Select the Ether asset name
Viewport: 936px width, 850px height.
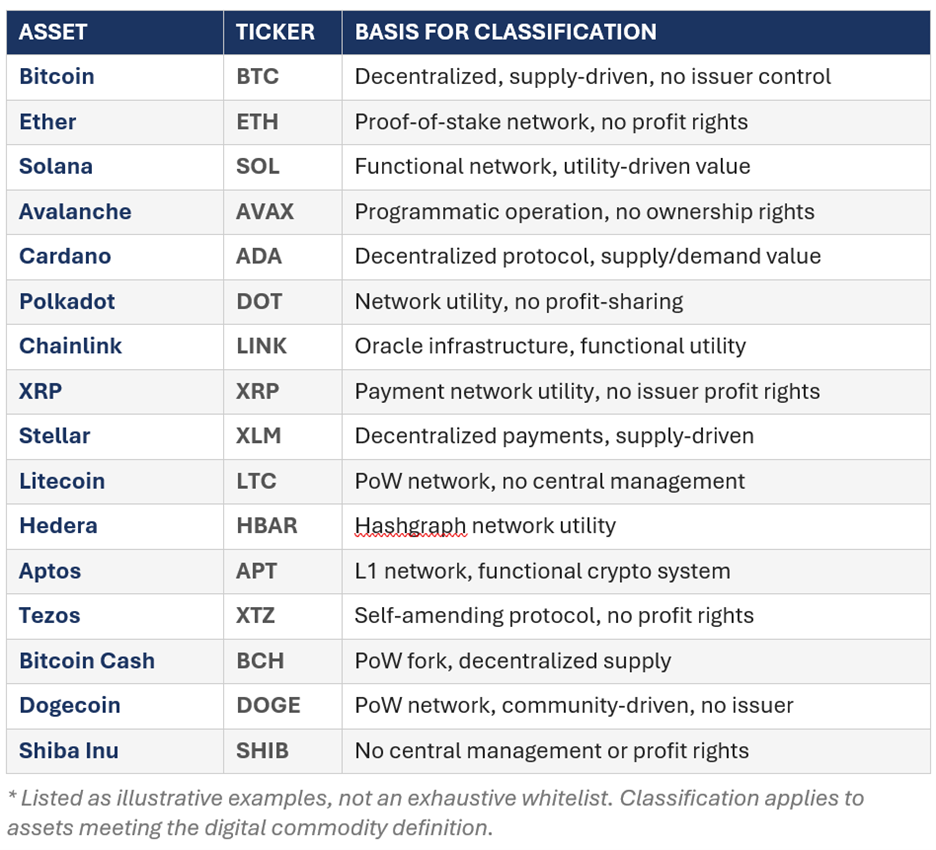(48, 122)
